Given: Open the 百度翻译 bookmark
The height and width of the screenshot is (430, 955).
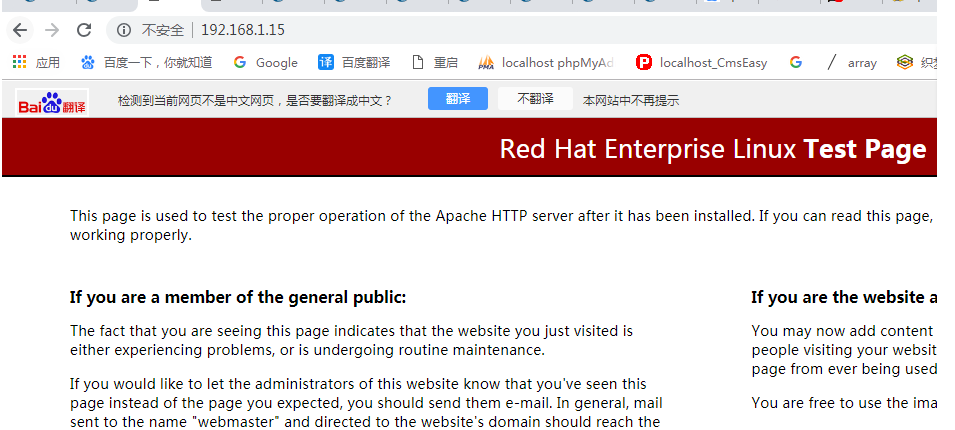Looking at the screenshot, I should [x=354, y=62].
